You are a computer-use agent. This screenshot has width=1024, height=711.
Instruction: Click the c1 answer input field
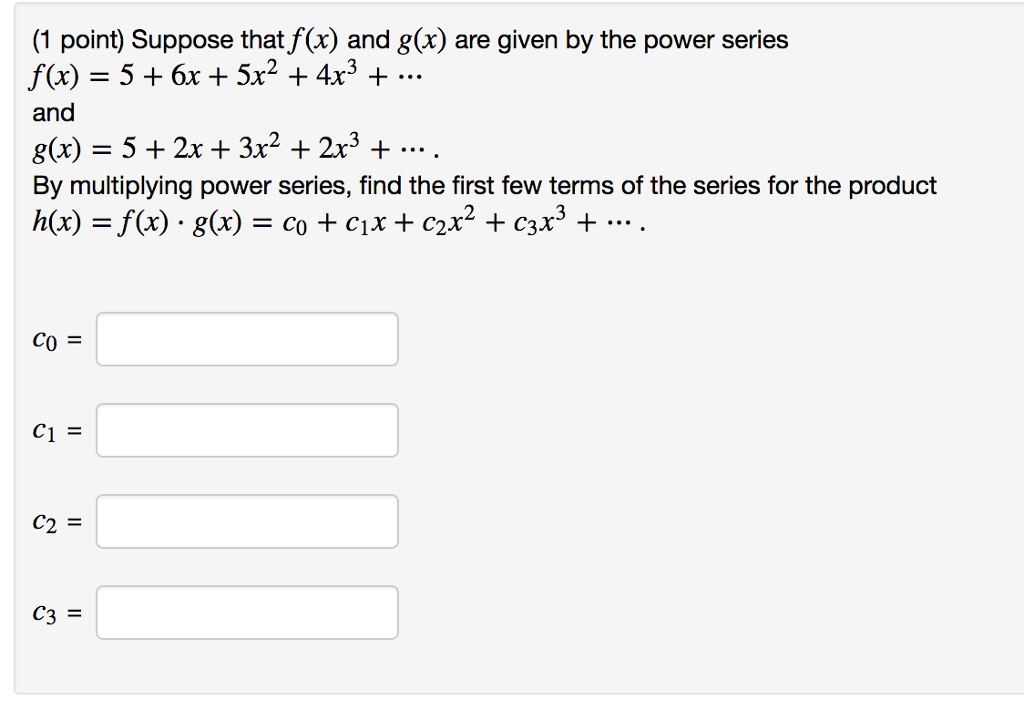pos(246,429)
